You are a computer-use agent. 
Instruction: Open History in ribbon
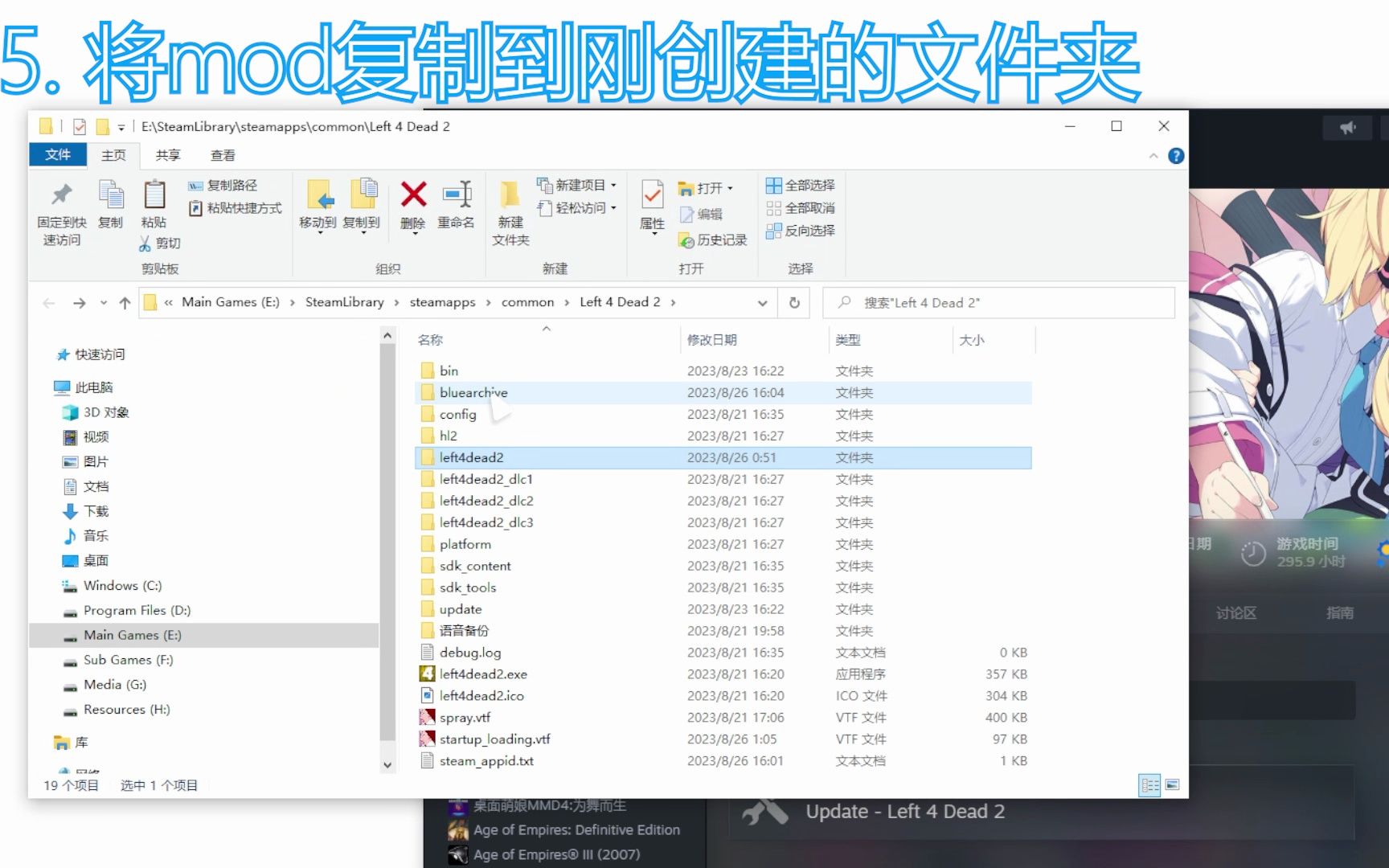[x=712, y=240]
